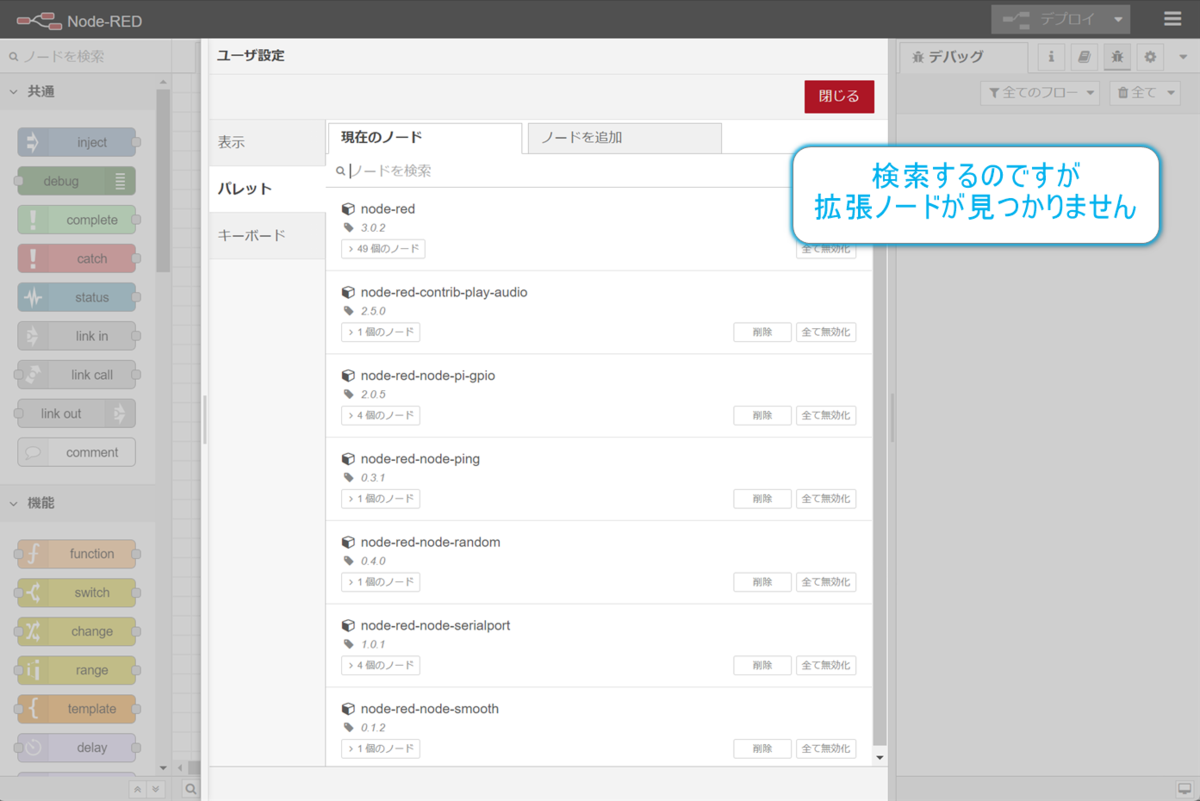The width and height of the screenshot is (1200, 801).
Task: Open the キーボード settings section
Action: (x=267, y=236)
